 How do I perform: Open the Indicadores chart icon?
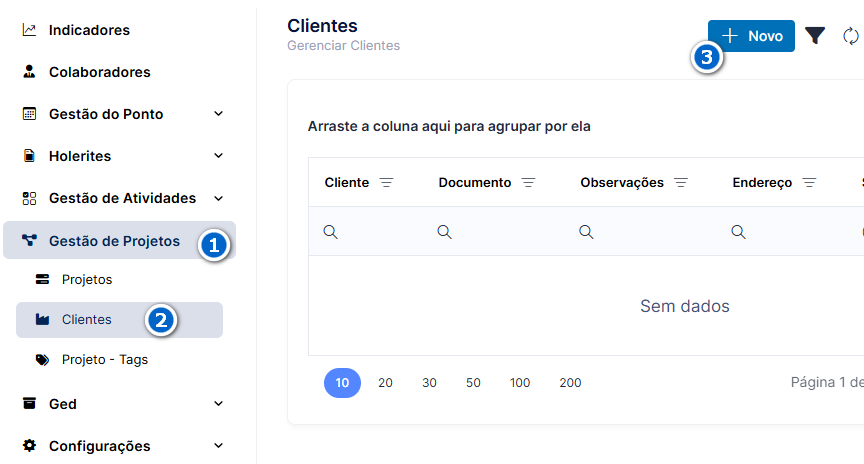coord(29,30)
